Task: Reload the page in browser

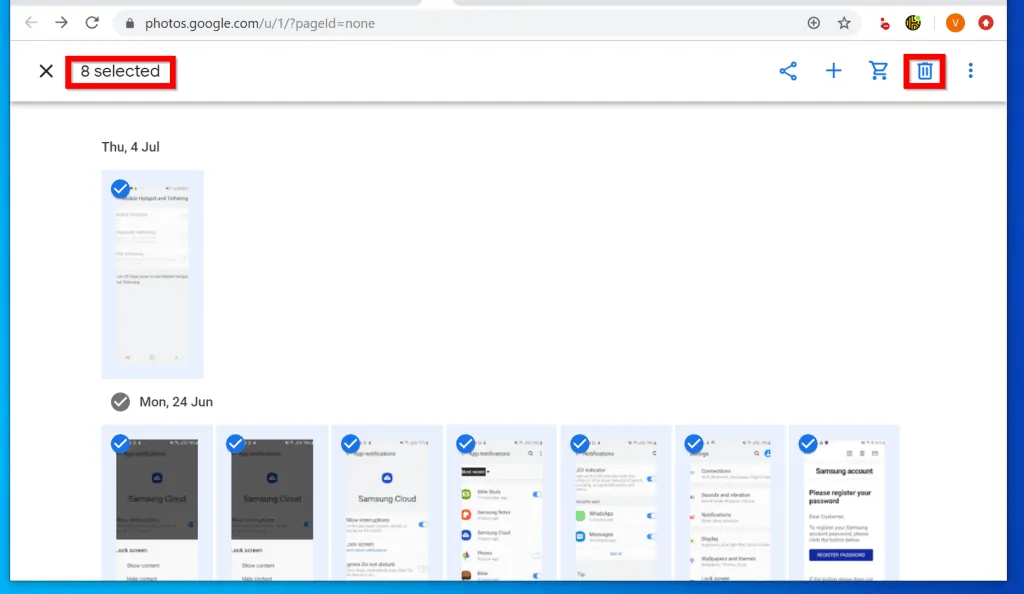Action: [x=92, y=22]
